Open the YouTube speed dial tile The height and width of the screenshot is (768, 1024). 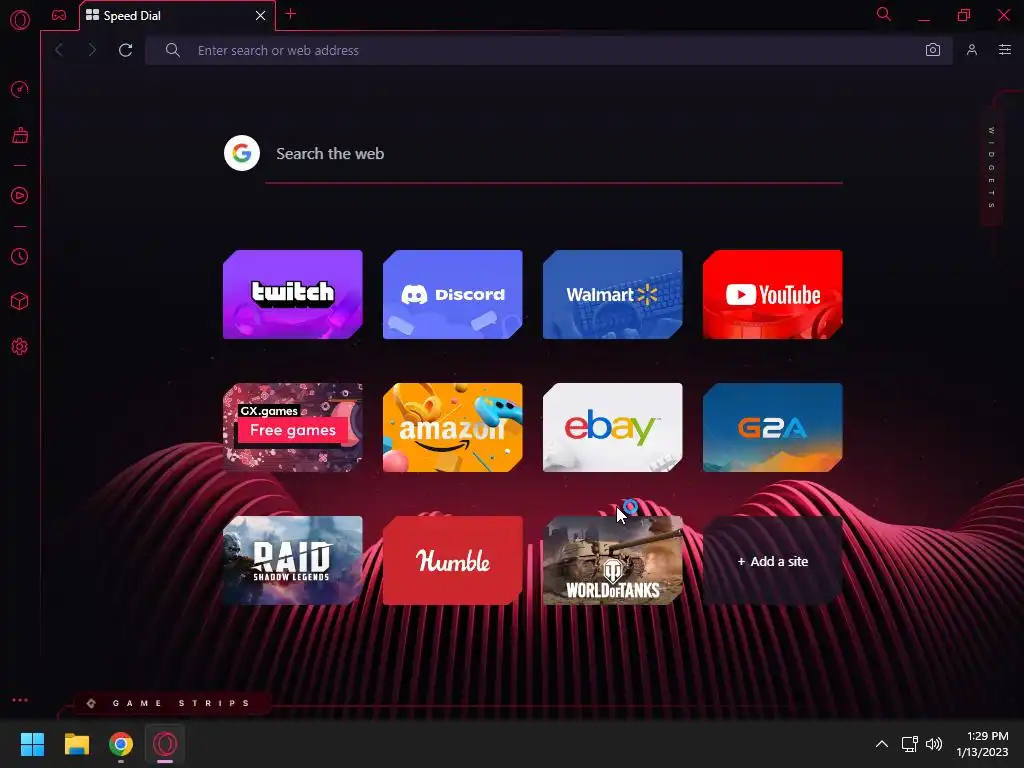coord(773,295)
